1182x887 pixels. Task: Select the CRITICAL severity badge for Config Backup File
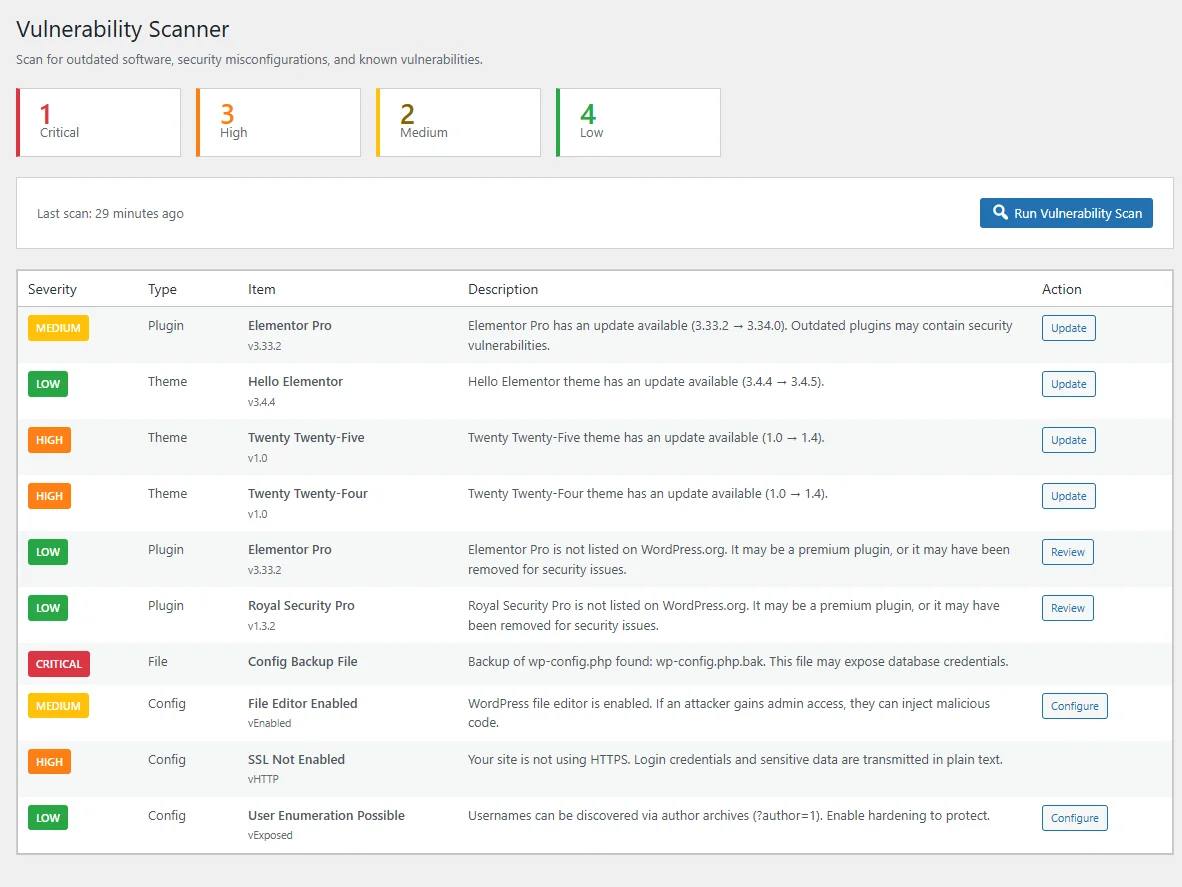58,664
